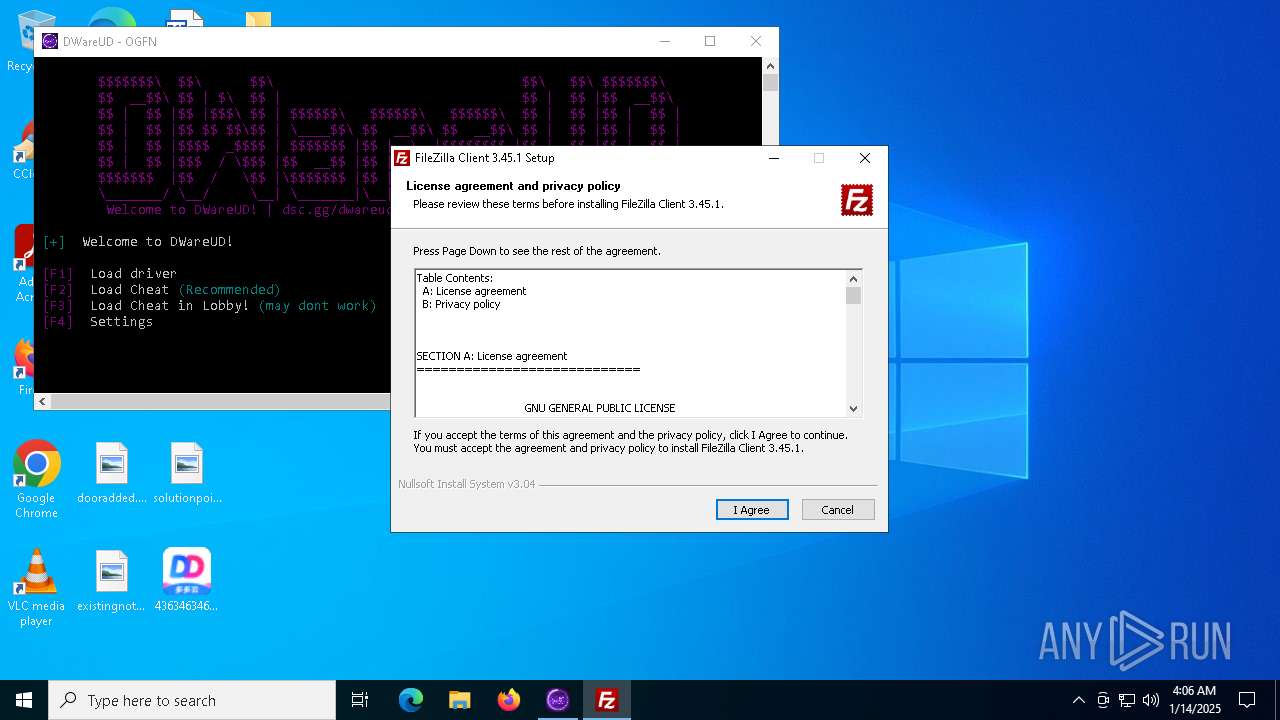Viewport: 1280px width, 720px height.
Task: Open clock and date flyout
Action: 1194,700
